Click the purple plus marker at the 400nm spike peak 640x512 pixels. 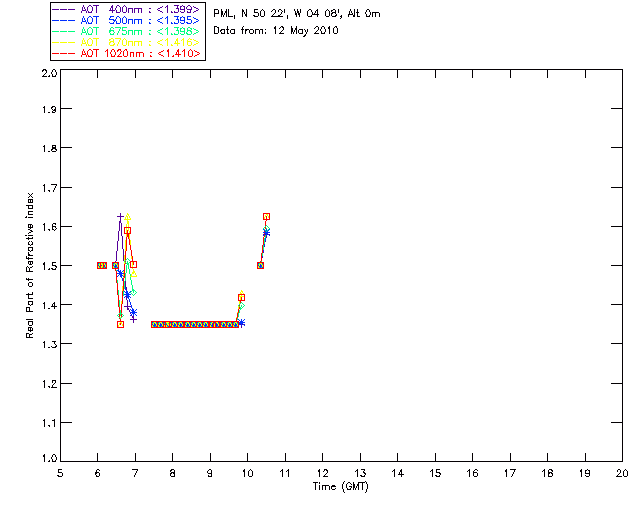pos(120,216)
